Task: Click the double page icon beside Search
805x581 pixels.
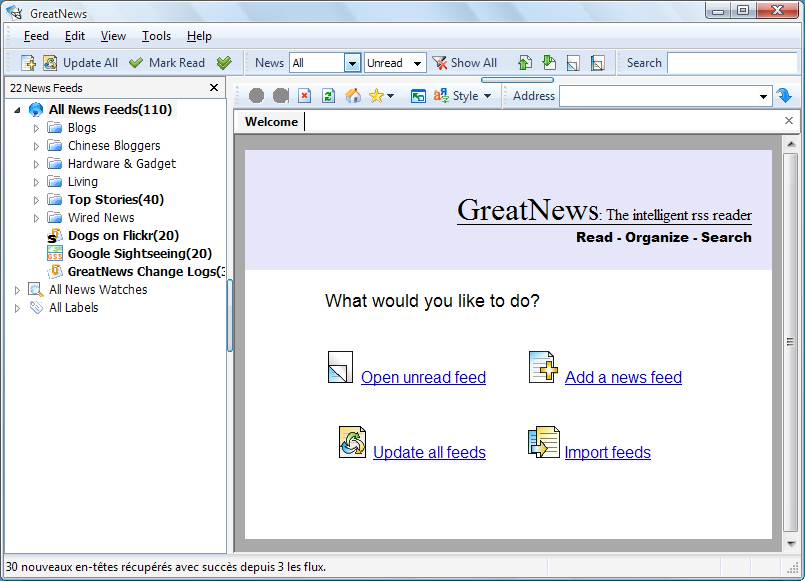Action: 598,63
